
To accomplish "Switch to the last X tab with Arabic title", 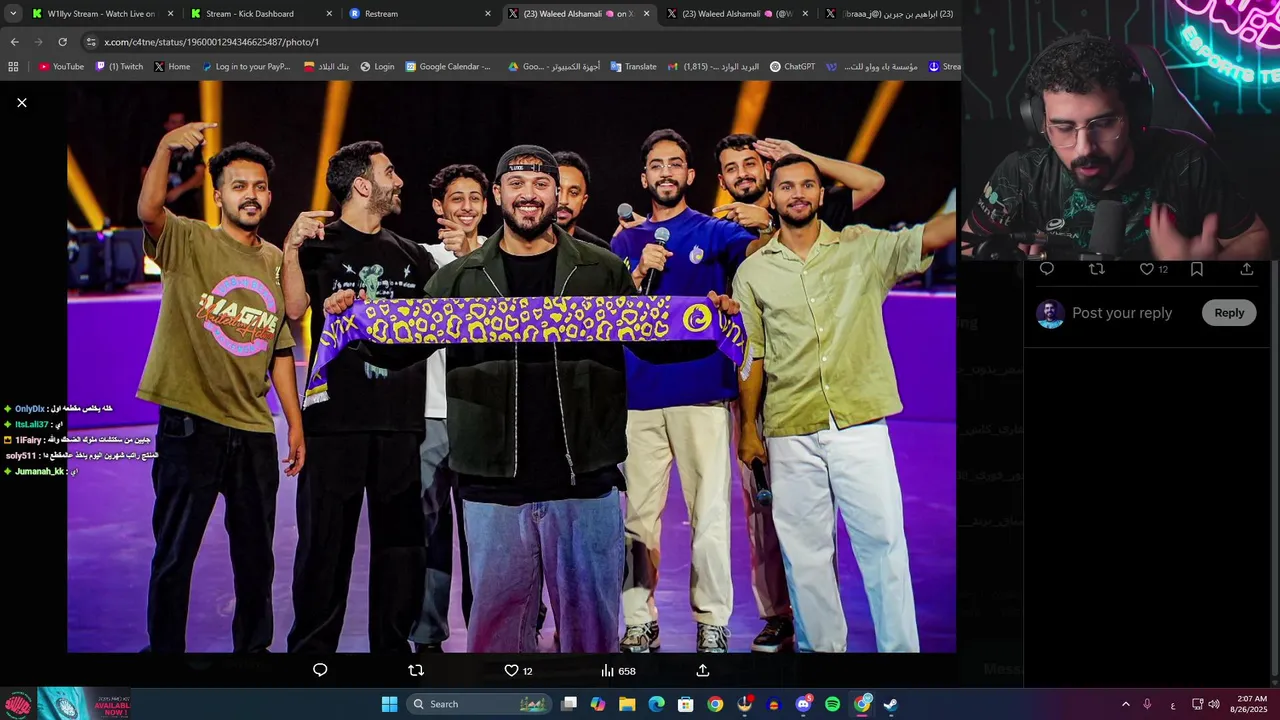I will [x=890, y=14].
